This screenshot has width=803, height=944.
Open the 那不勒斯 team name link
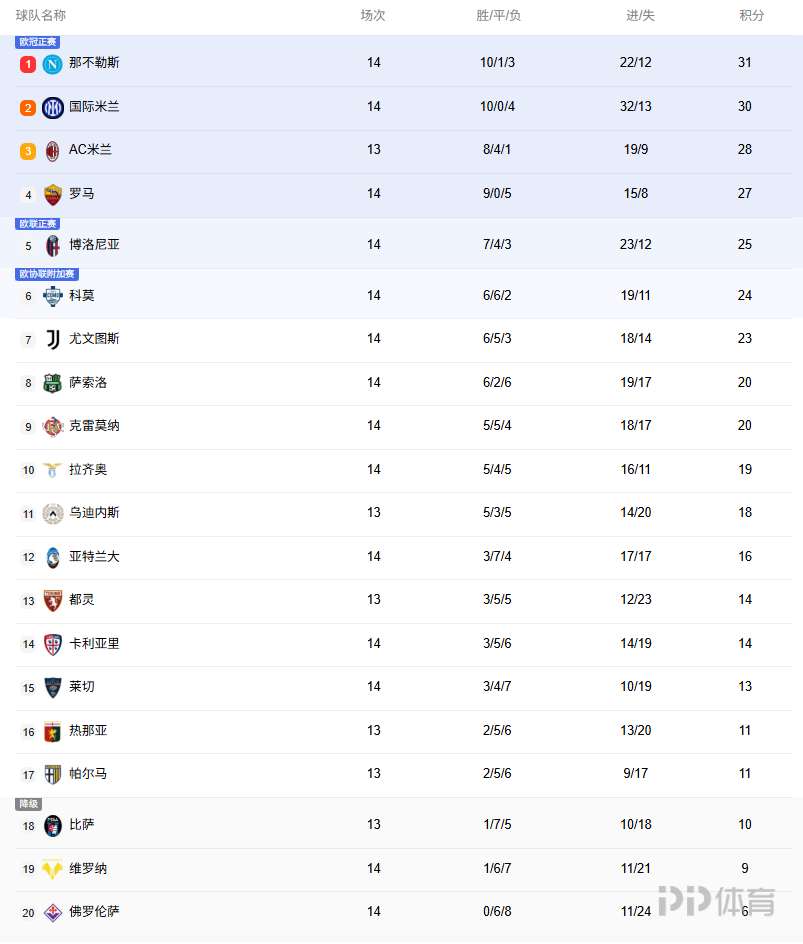tap(94, 63)
